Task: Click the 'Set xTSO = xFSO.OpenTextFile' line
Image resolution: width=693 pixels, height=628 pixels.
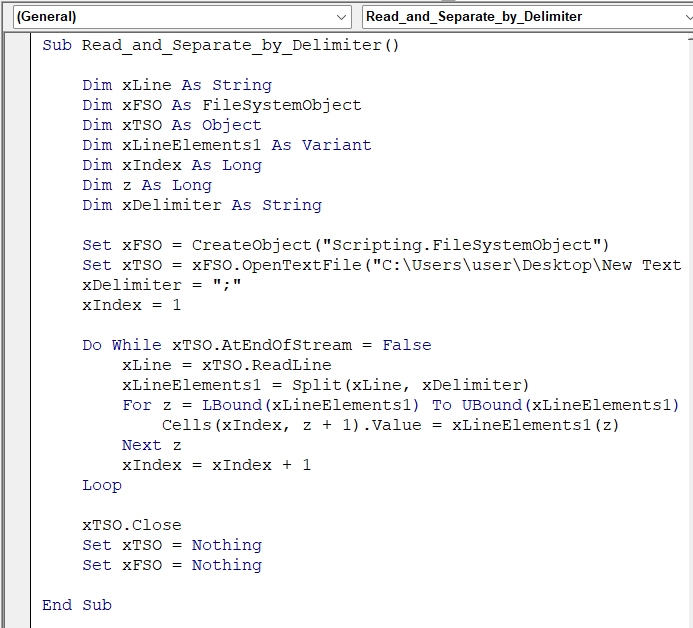Action: [382, 265]
